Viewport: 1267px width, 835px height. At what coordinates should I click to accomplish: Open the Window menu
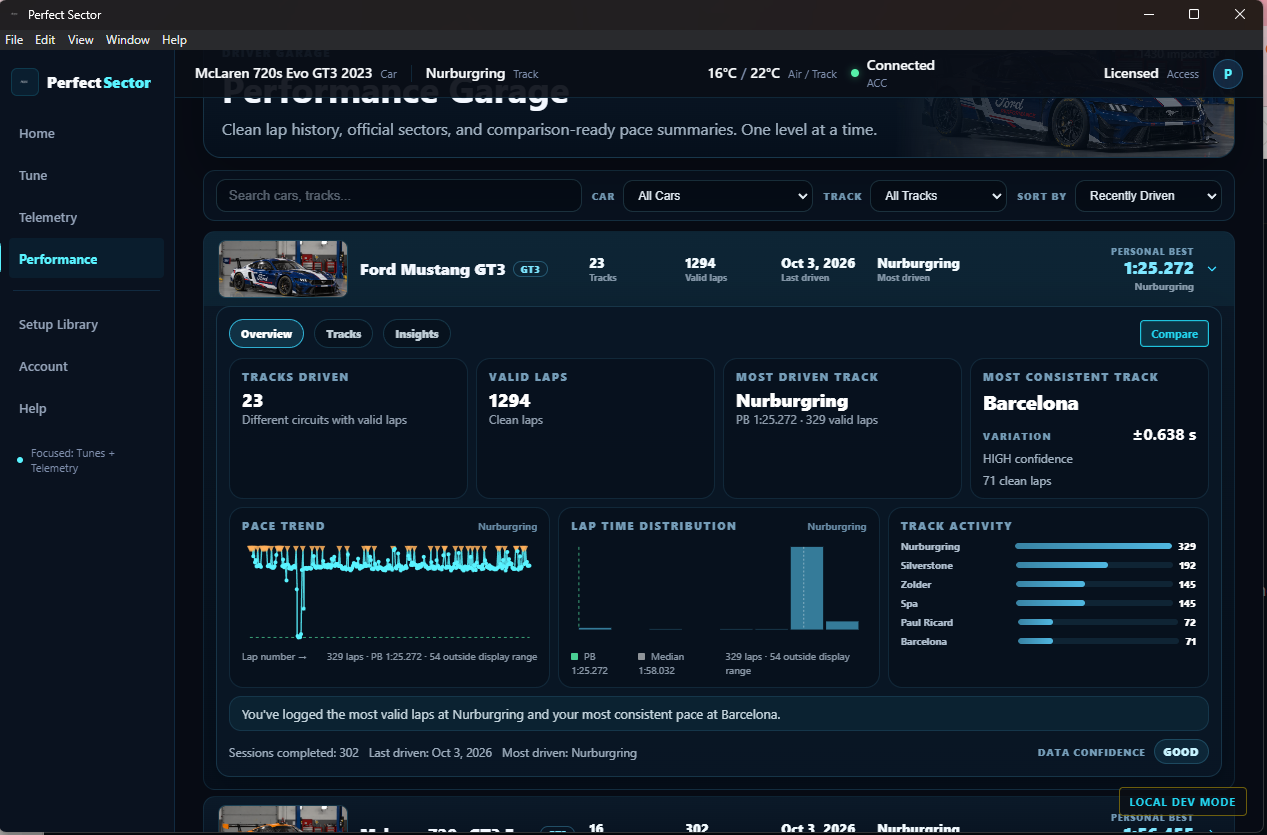128,40
